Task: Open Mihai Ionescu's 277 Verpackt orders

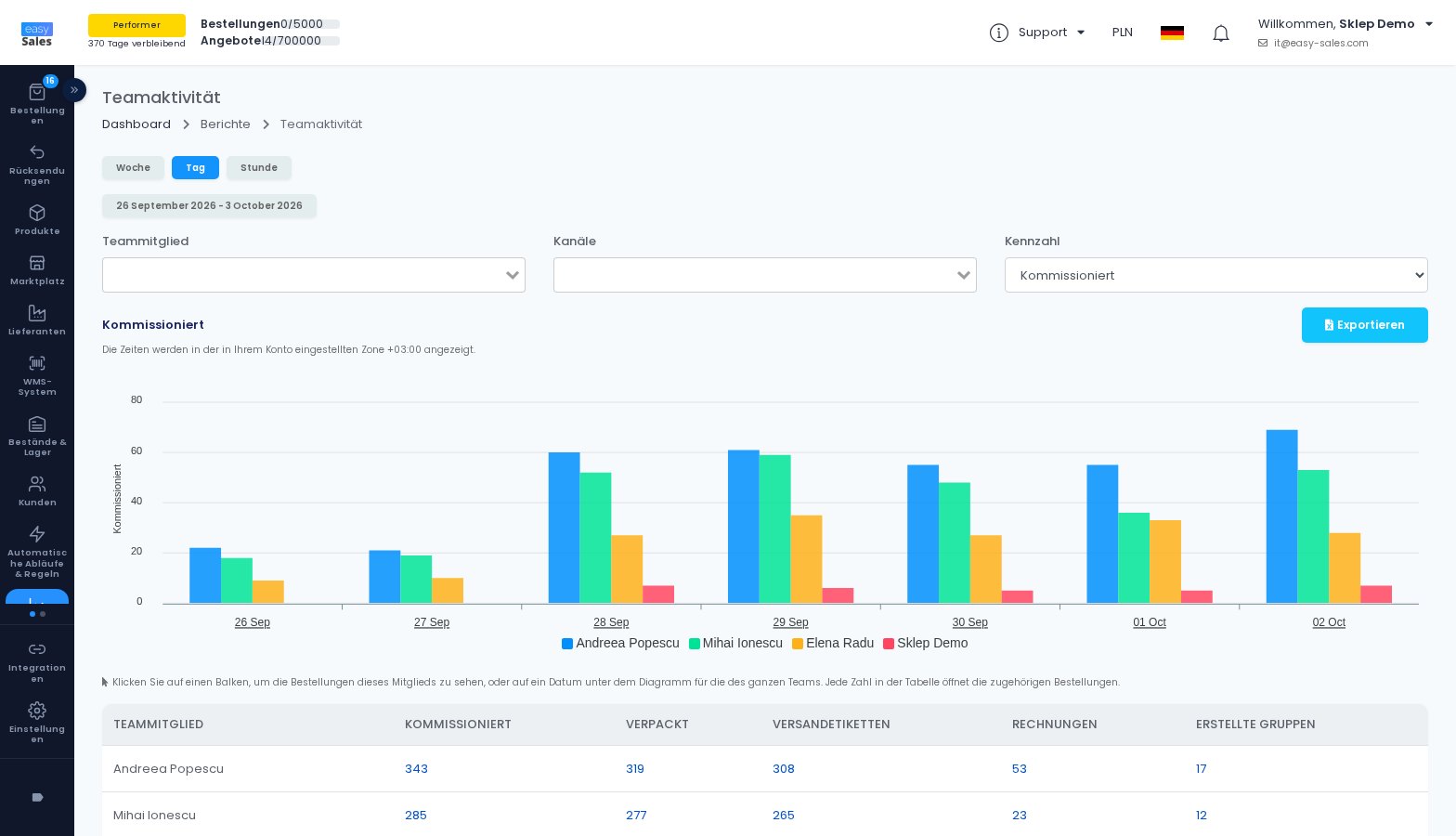Action: click(636, 816)
